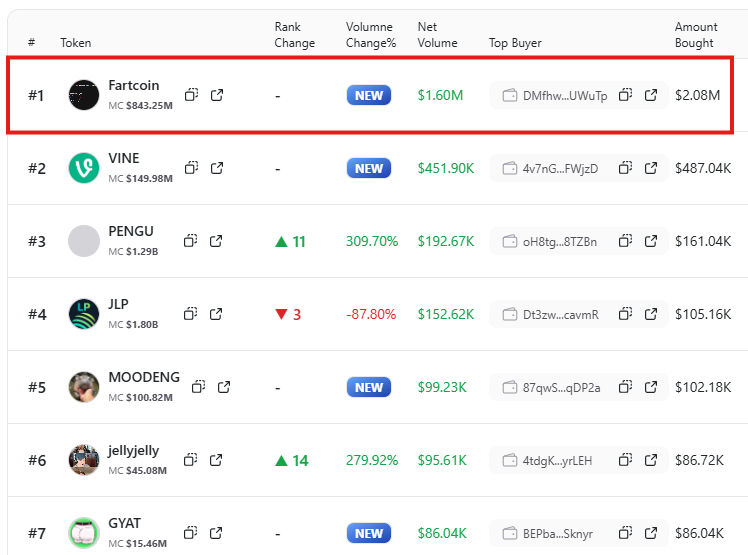Sort by the Volumne Change% column header
The height and width of the screenshot is (555, 748).
pyautogui.click(x=371, y=35)
